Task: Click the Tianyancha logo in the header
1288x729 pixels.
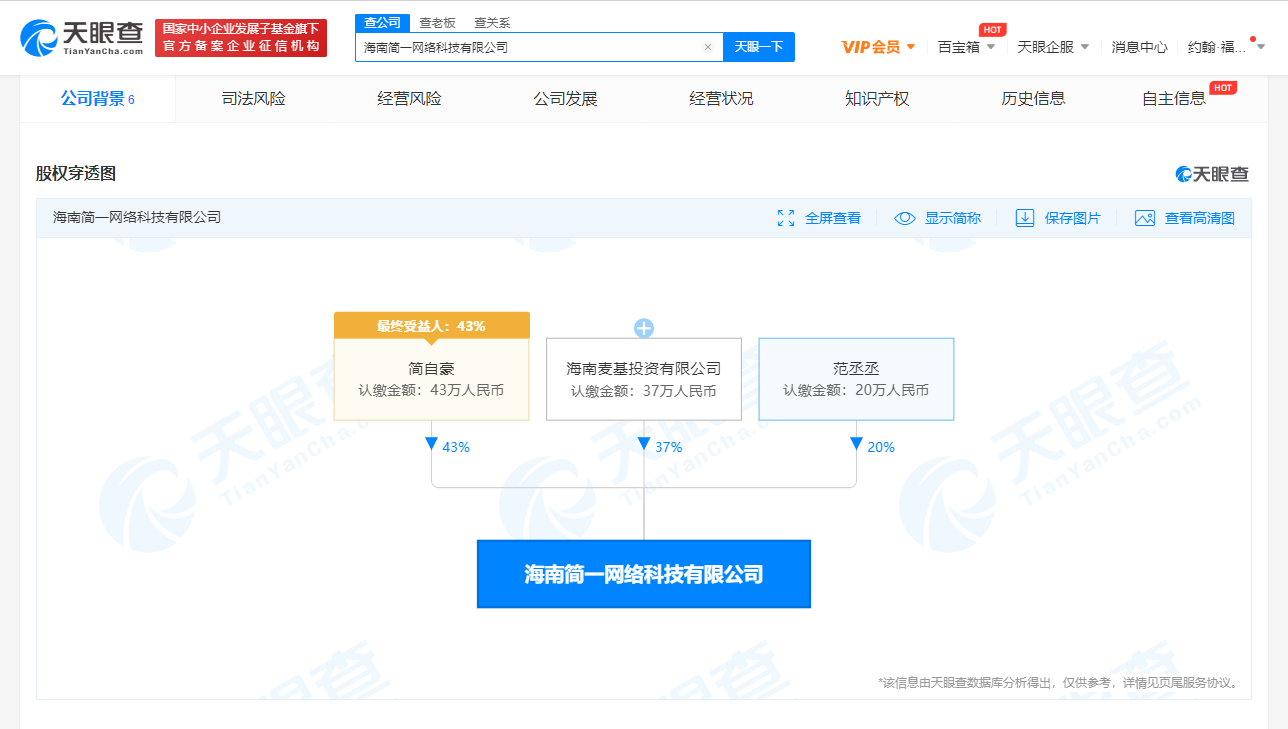Action: click(82, 38)
